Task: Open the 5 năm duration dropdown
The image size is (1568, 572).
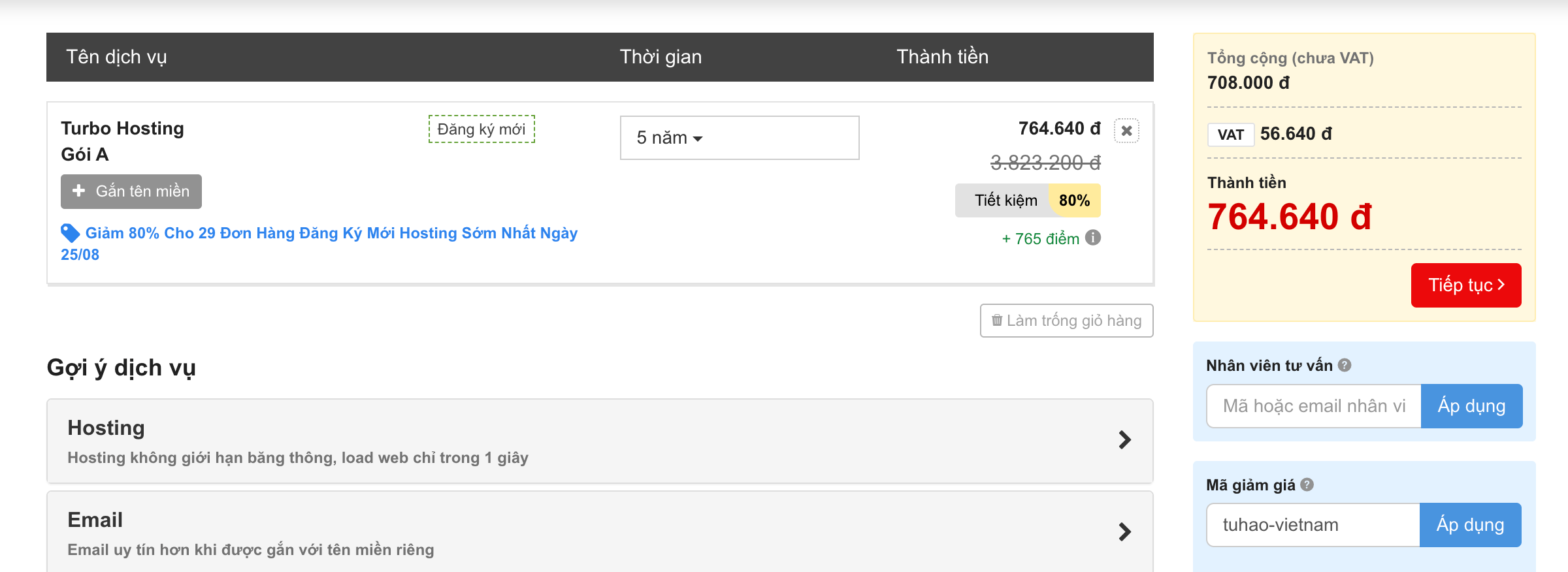Action: click(738, 138)
